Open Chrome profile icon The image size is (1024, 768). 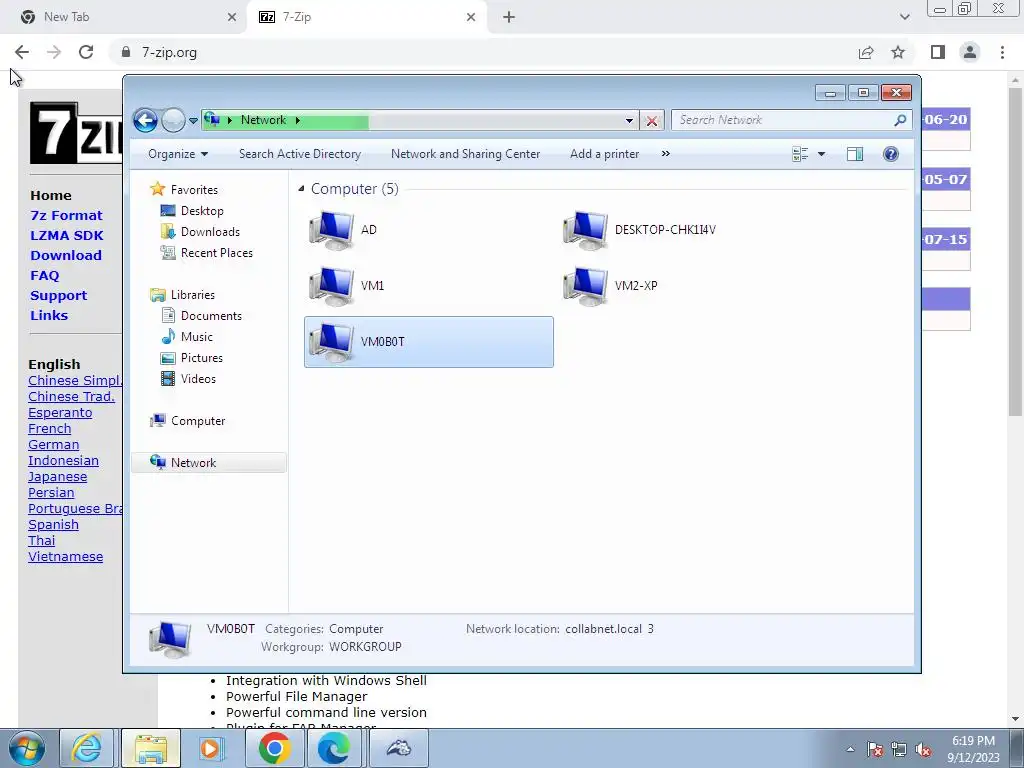click(x=970, y=52)
